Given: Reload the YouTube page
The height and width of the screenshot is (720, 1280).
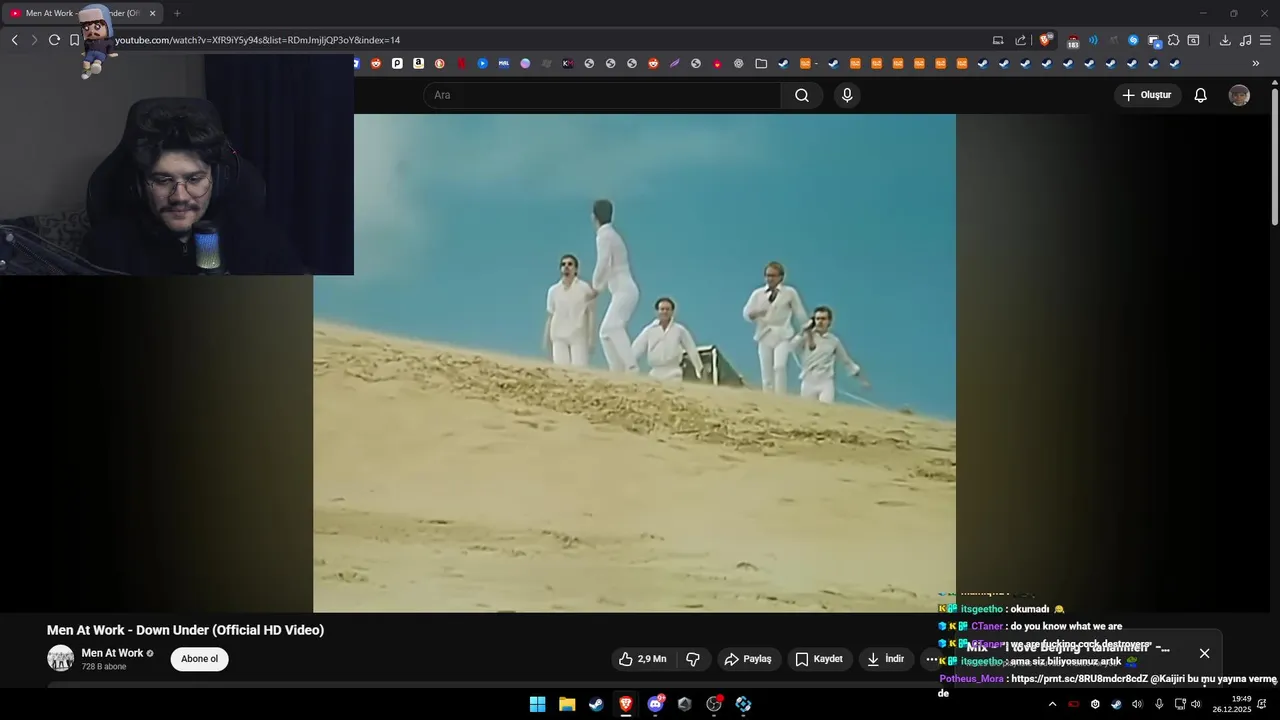Looking at the screenshot, I should [x=54, y=40].
